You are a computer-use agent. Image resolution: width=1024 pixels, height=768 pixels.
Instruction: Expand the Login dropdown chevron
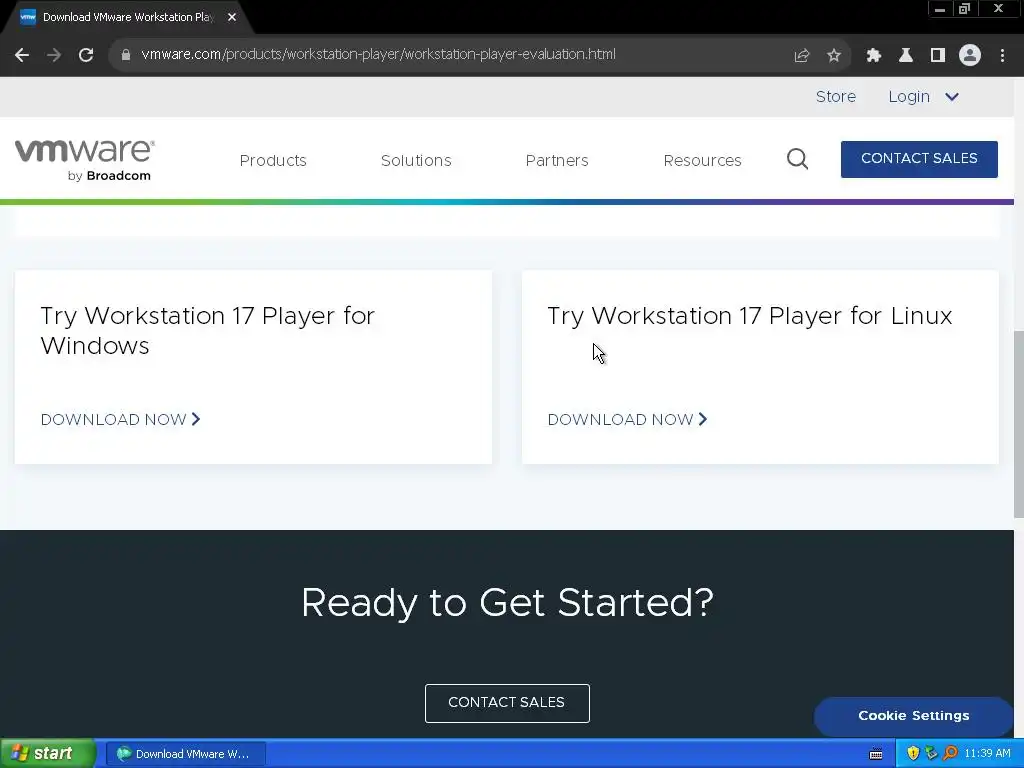(952, 97)
